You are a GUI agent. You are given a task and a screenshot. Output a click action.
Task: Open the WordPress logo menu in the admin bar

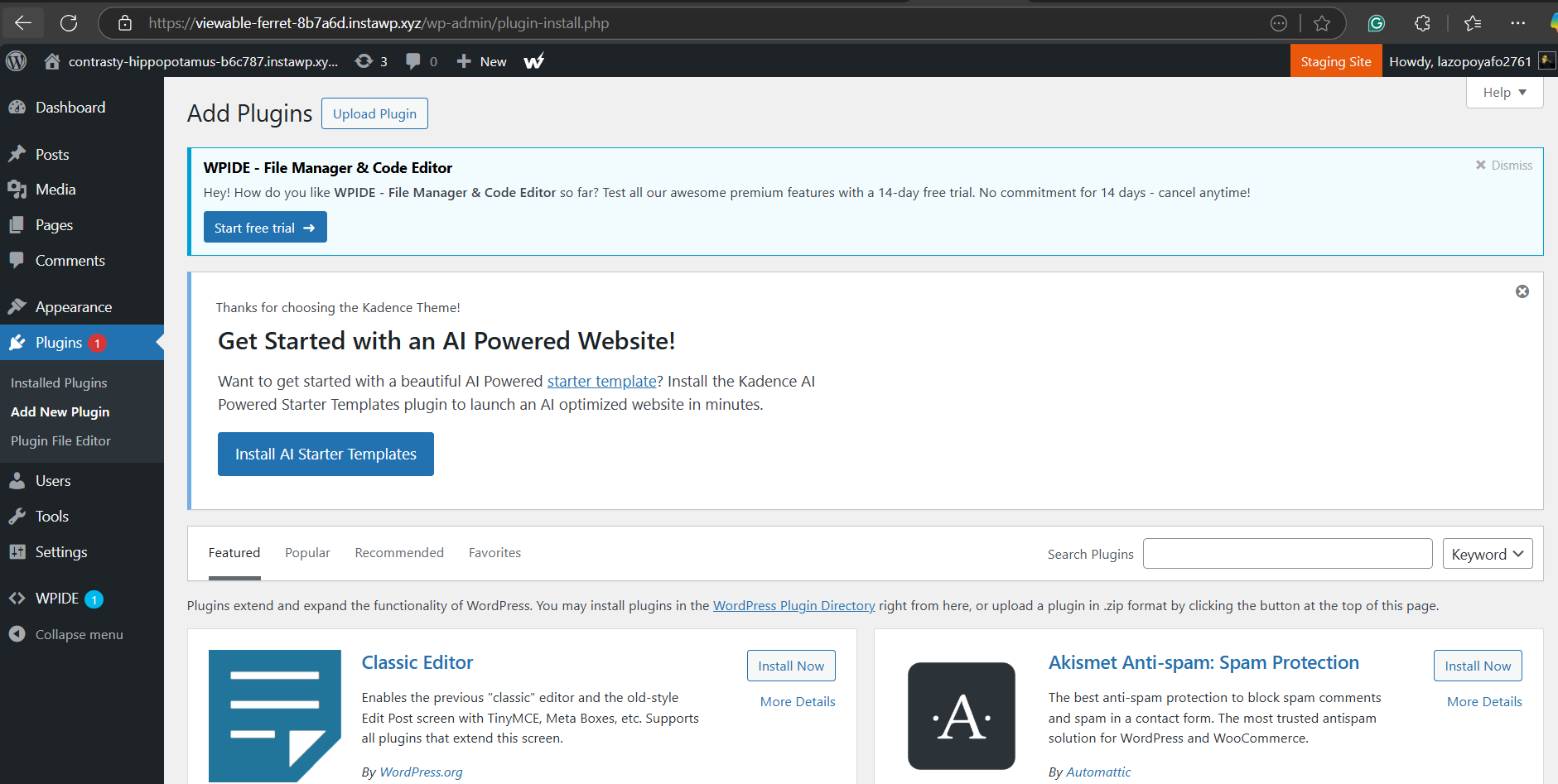[17, 61]
